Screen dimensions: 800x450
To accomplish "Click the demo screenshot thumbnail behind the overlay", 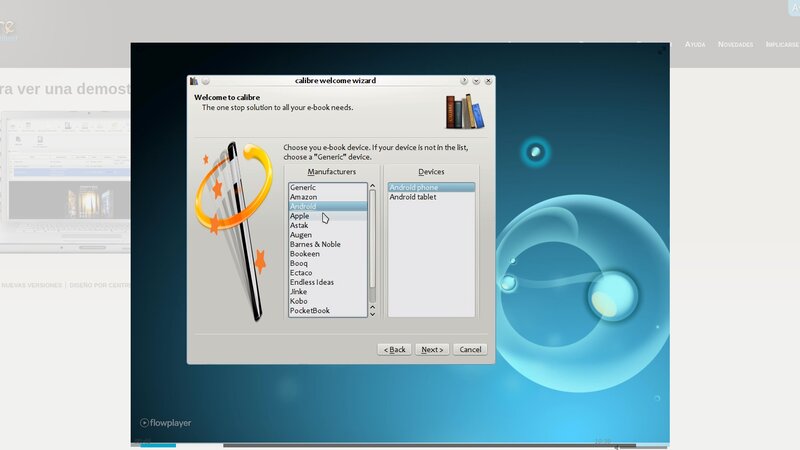I will pyautogui.click(x=65, y=182).
